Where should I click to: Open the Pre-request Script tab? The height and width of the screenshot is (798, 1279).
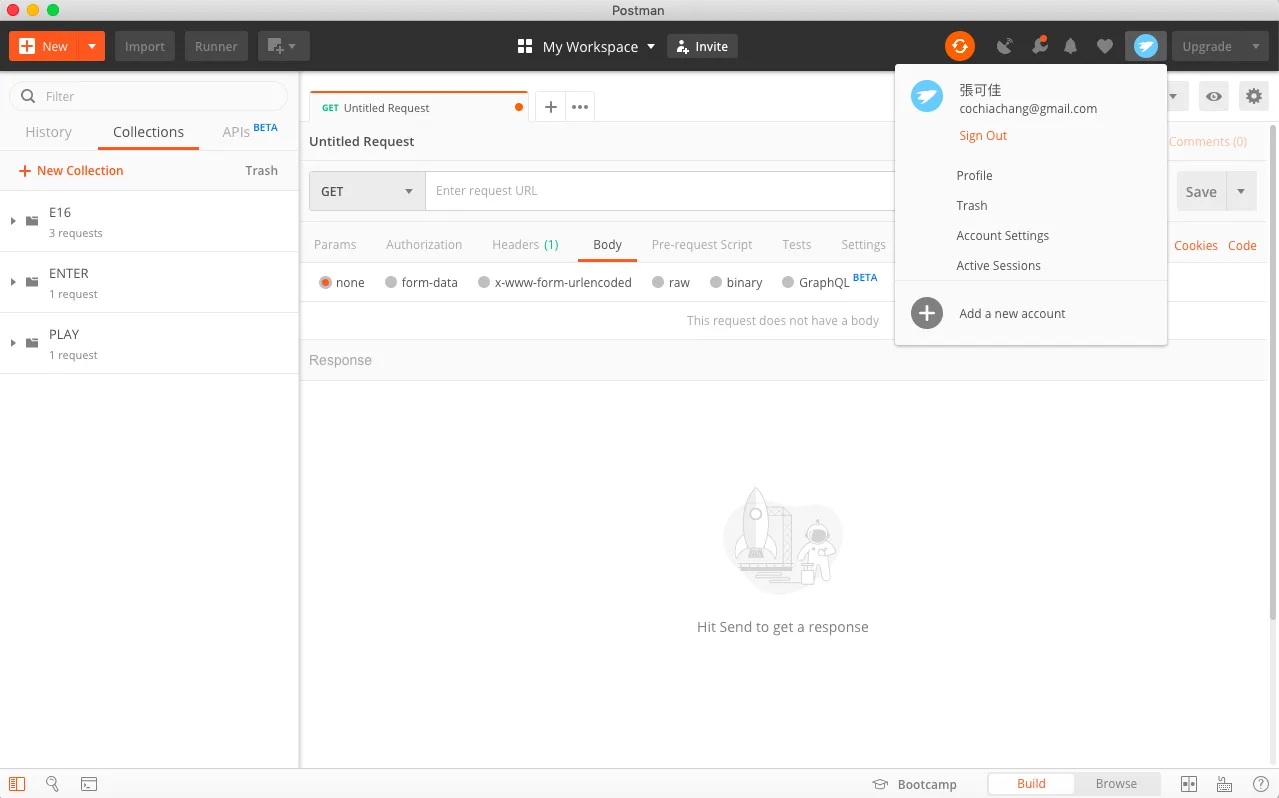click(702, 244)
